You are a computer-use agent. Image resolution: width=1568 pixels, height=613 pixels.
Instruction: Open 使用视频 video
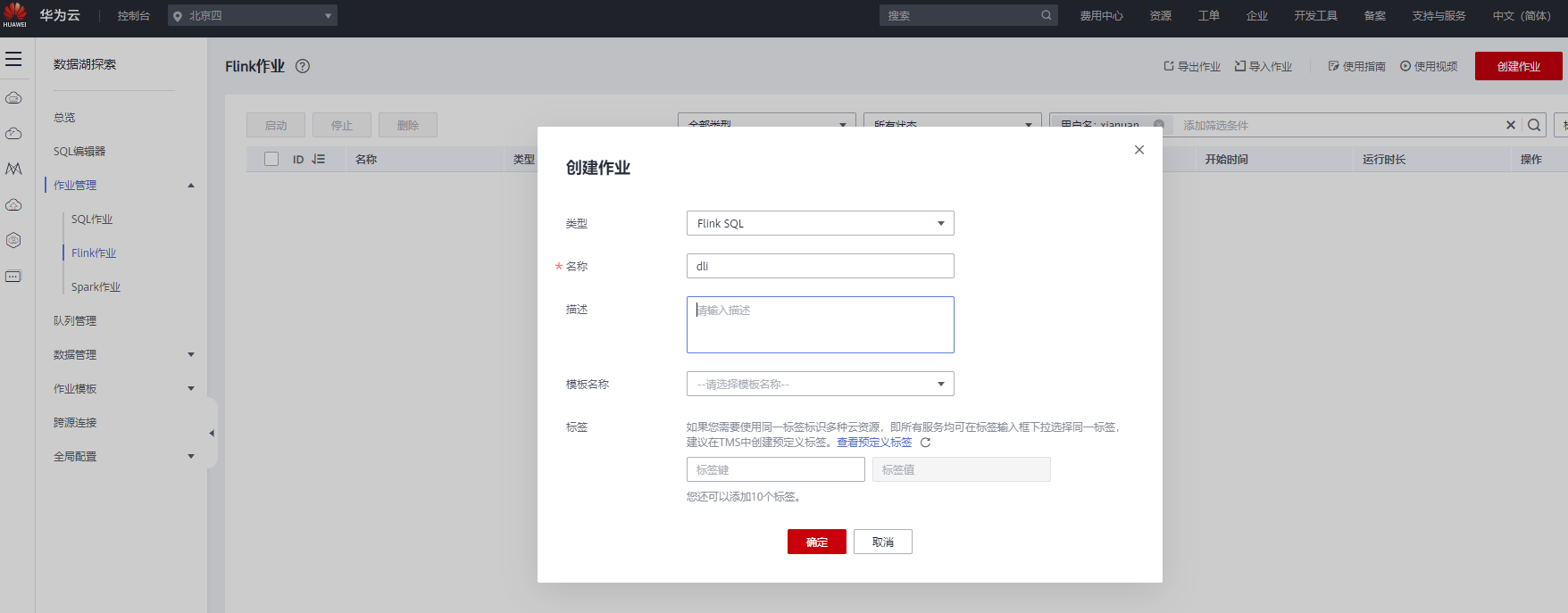tap(1429, 66)
